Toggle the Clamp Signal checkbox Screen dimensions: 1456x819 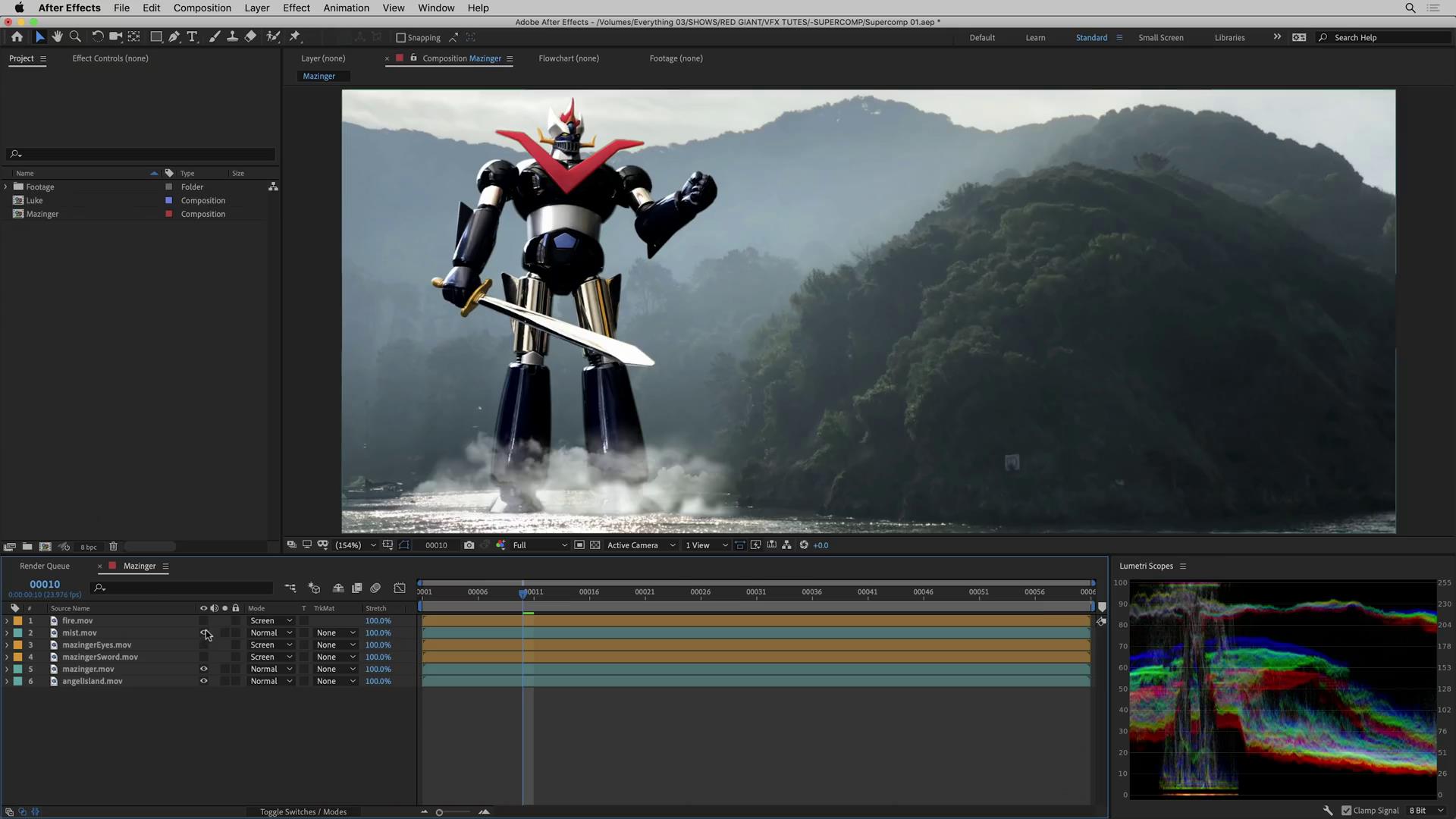[x=1347, y=811]
